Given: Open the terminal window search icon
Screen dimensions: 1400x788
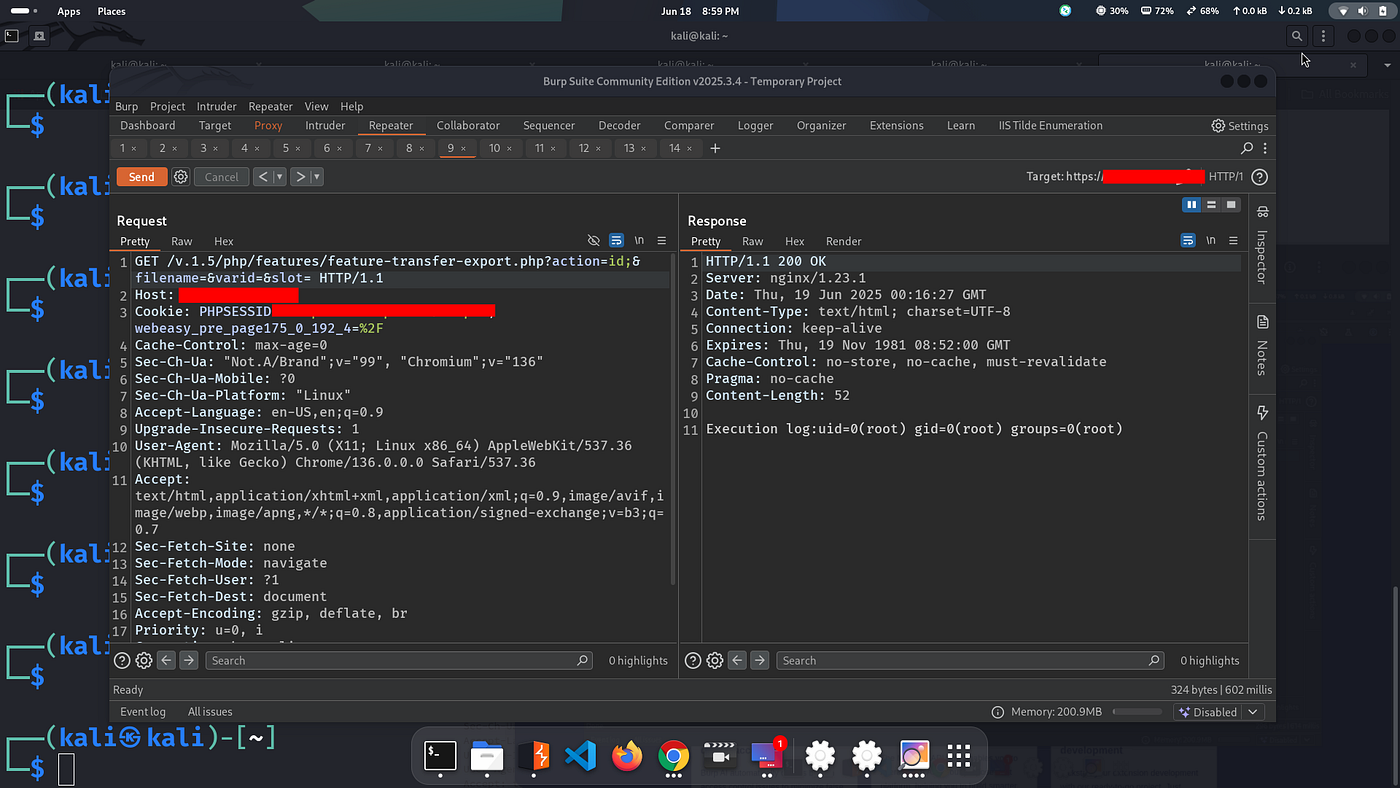Looking at the screenshot, I should 1297,36.
